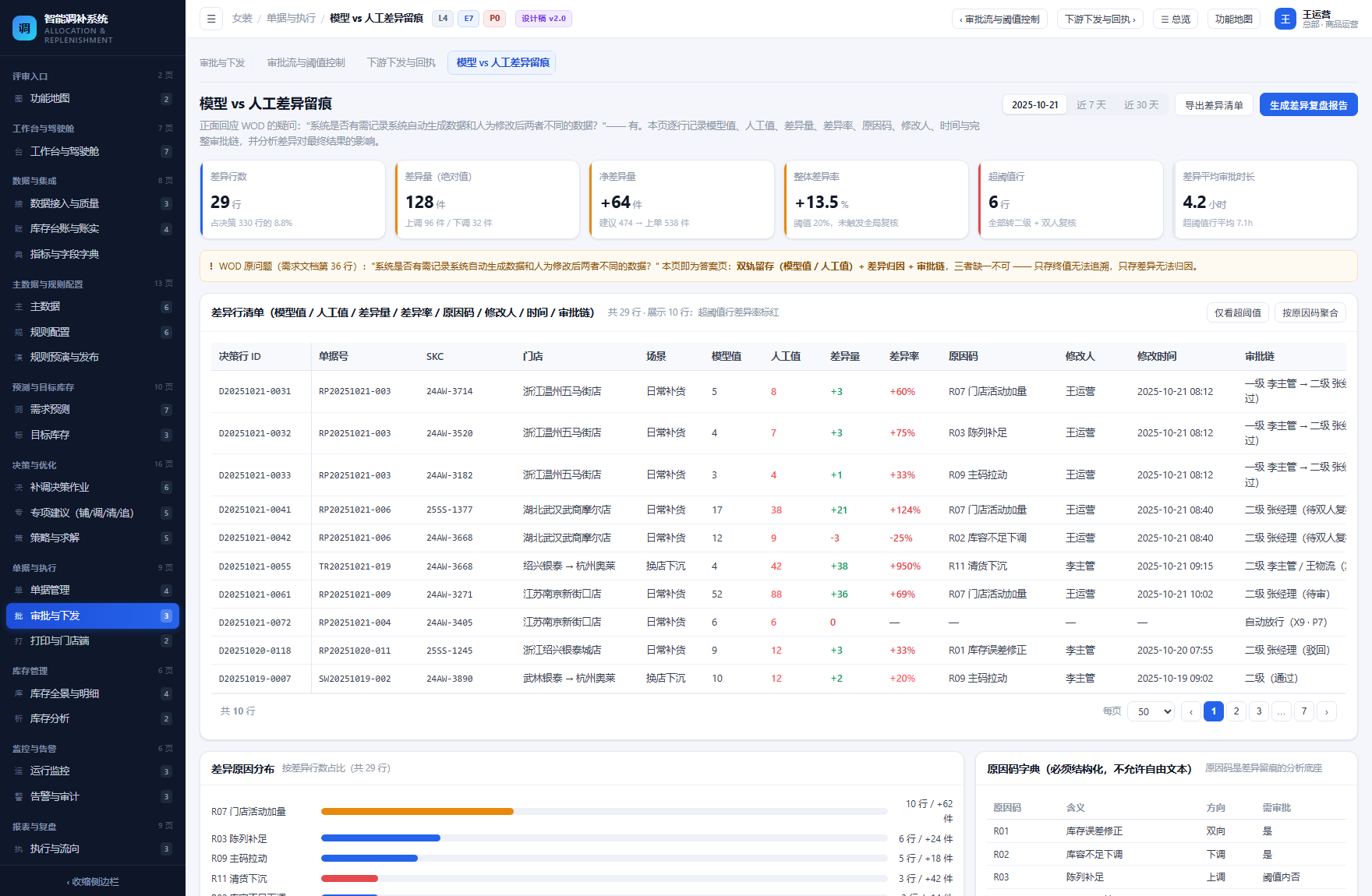Click the 王 user avatar icon
Viewport: 1372px width, 896px height.
click(x=1285, y=19)
